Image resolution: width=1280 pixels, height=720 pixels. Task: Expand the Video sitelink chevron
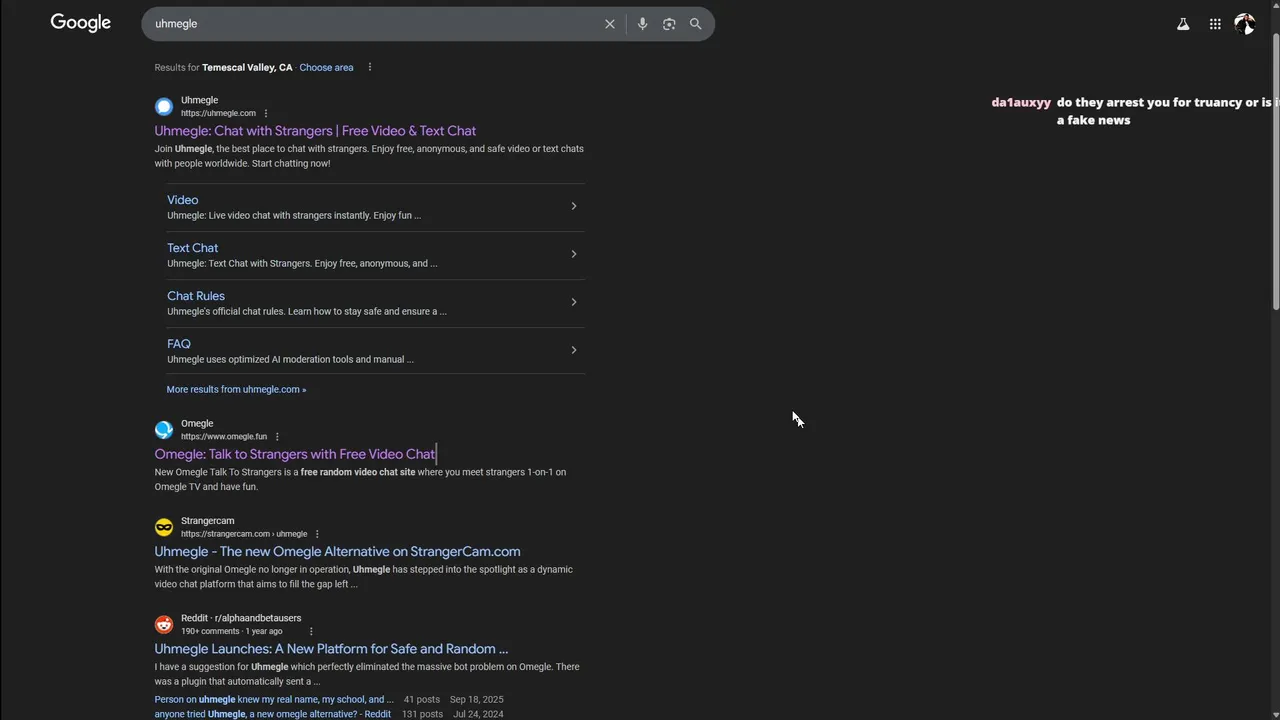point(574,206)
